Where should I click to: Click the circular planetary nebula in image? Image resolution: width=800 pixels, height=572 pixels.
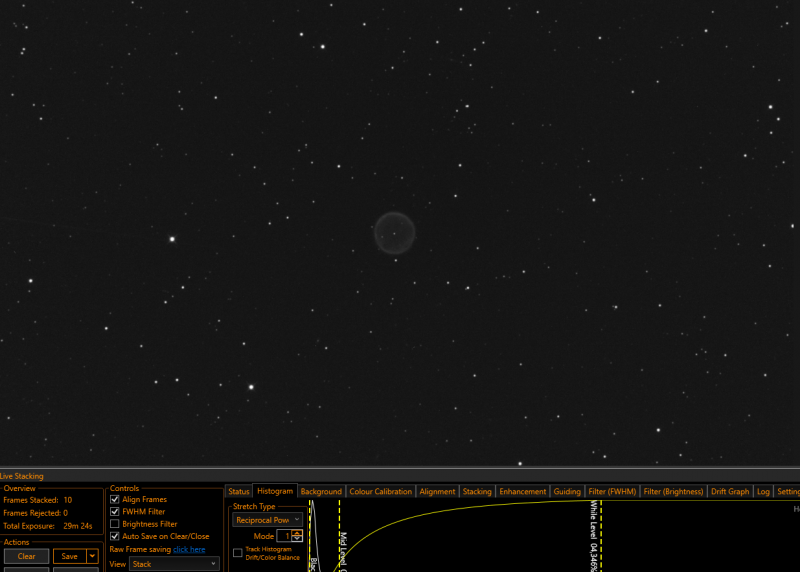click(x=394, y=233)
